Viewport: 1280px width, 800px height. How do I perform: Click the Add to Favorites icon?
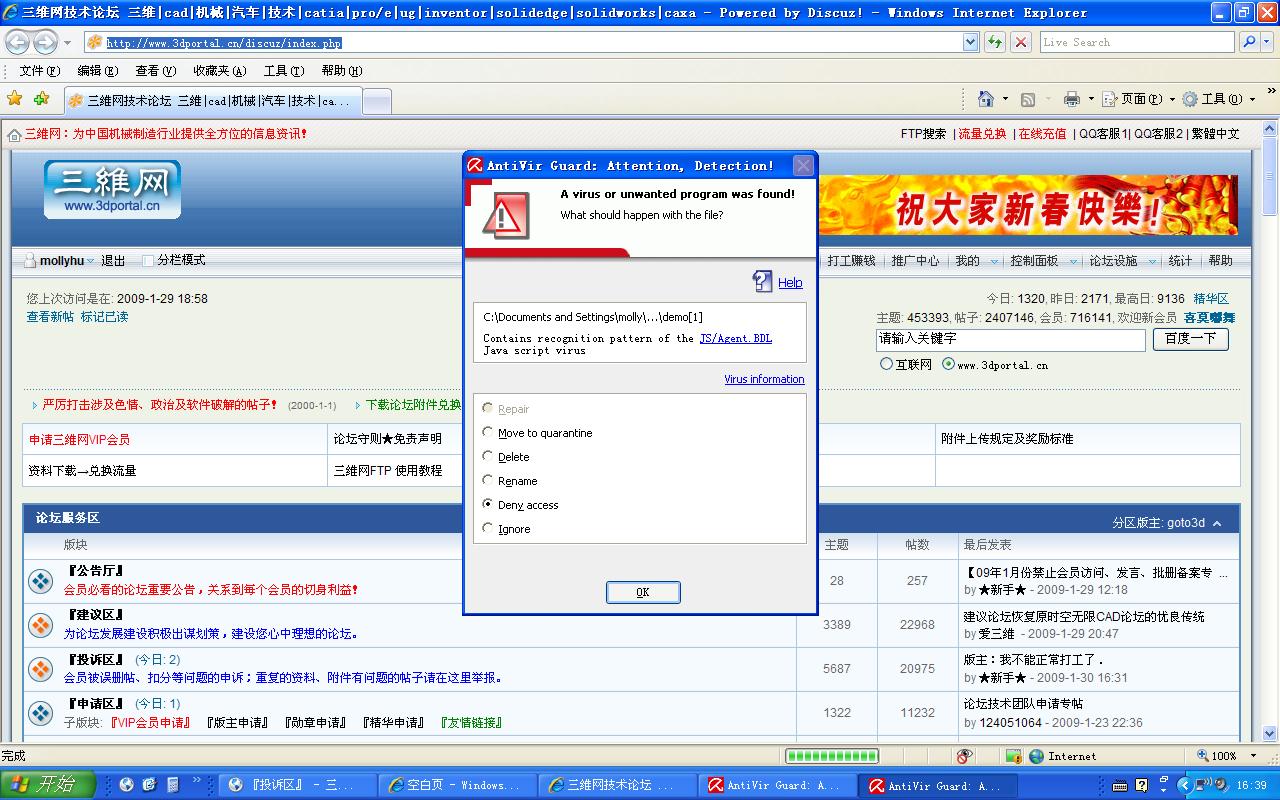click(41, 99)
